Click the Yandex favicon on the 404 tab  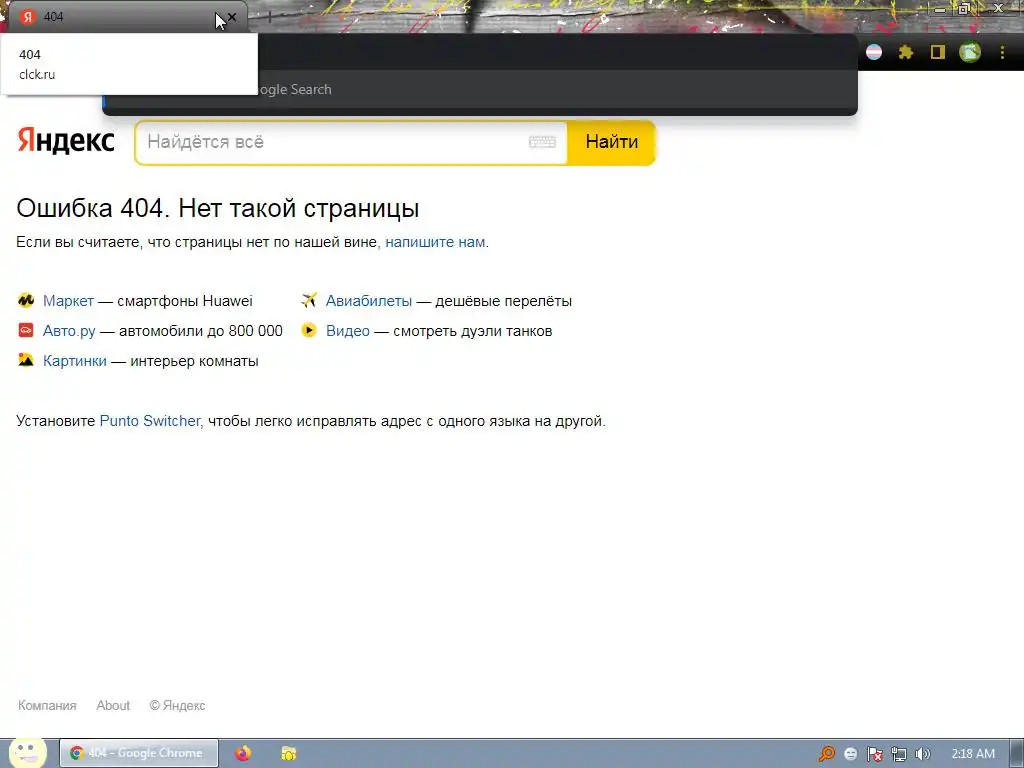point(27,16)
